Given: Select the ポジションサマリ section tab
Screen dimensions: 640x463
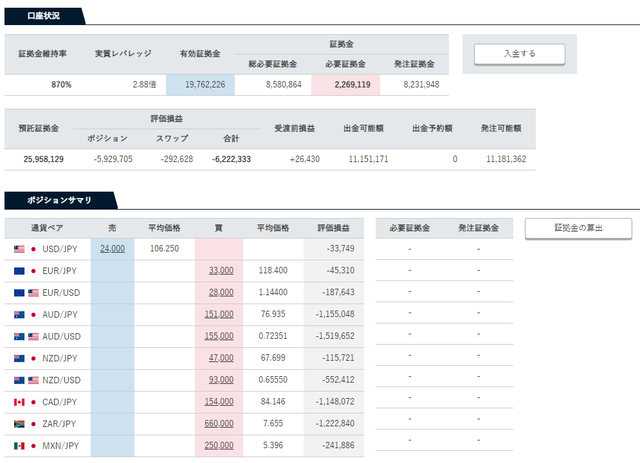Looking at the screenshot, I should (x=60, y=200).
